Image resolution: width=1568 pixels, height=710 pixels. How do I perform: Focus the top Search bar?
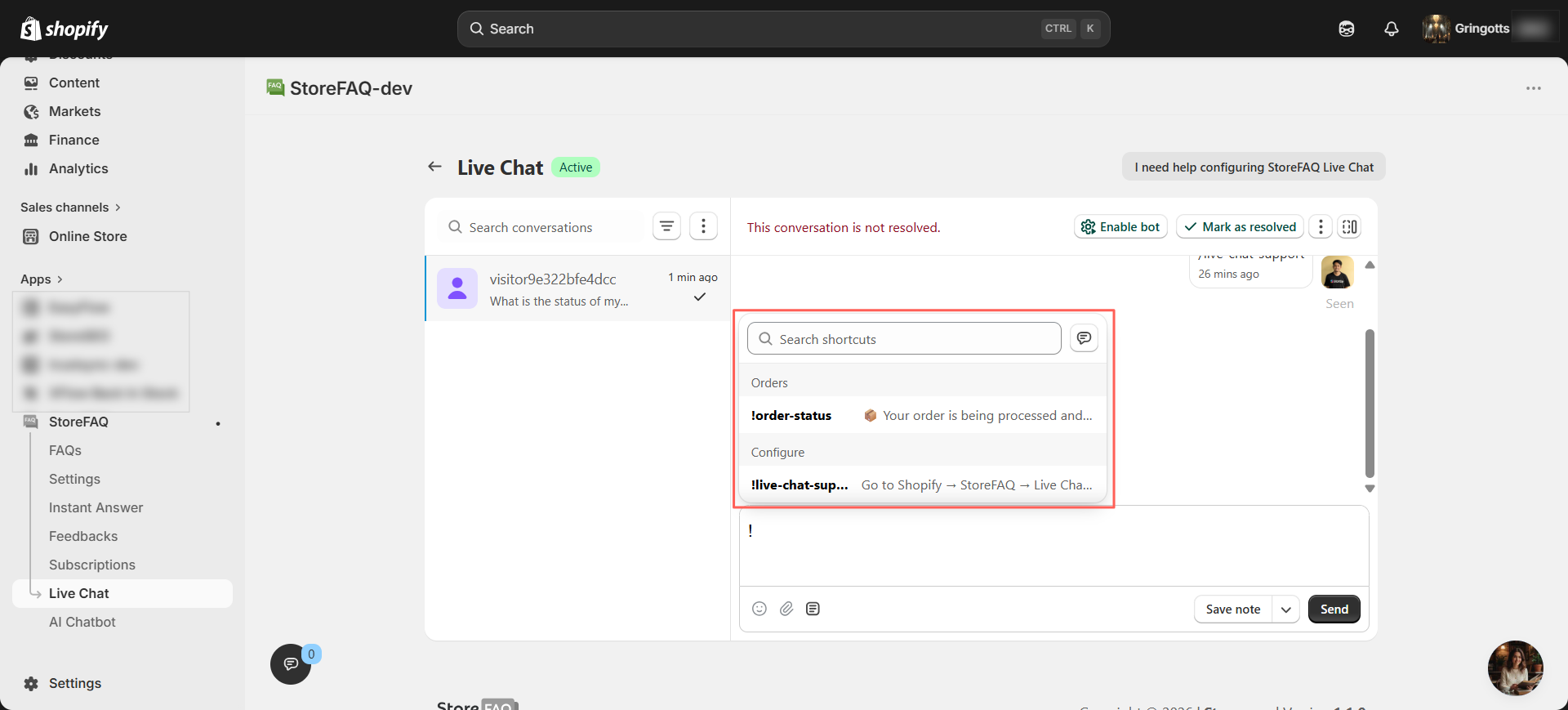(x=783, y=29)
